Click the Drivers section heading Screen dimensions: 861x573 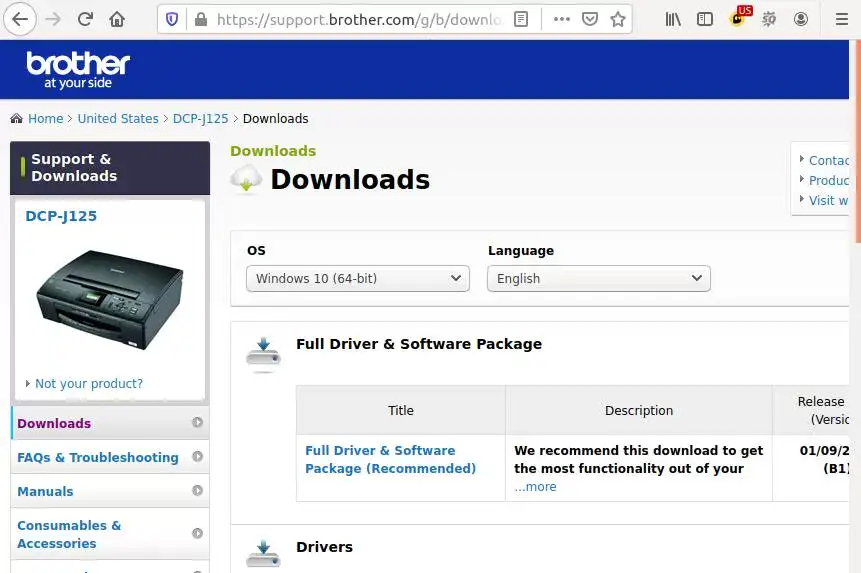[325, 547]
